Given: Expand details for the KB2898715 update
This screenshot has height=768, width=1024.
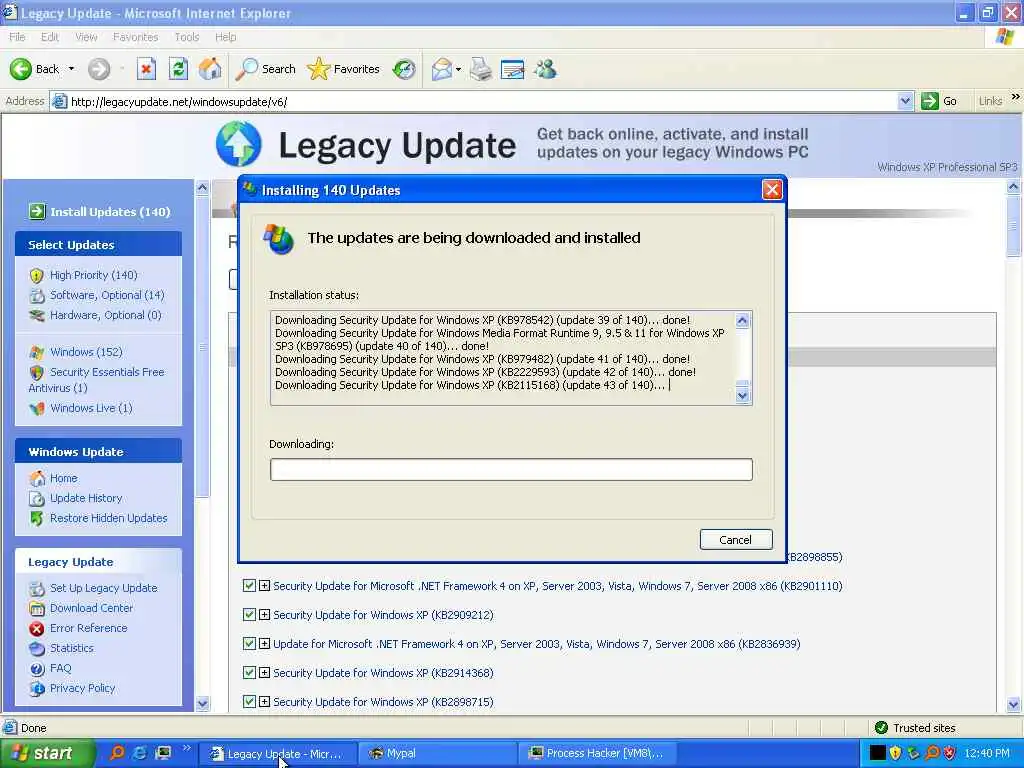Looking at the screenshot, I should point(264,701).
